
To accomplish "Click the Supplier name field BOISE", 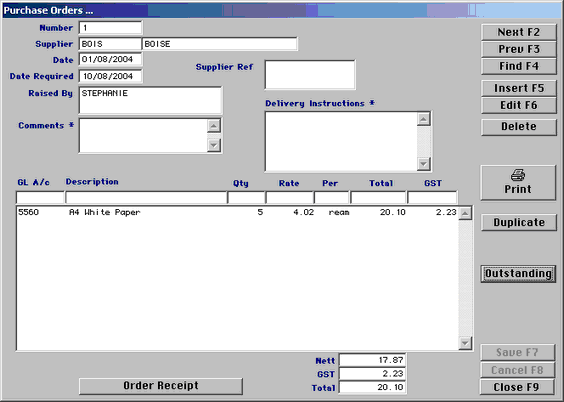I will click(220, 44).
